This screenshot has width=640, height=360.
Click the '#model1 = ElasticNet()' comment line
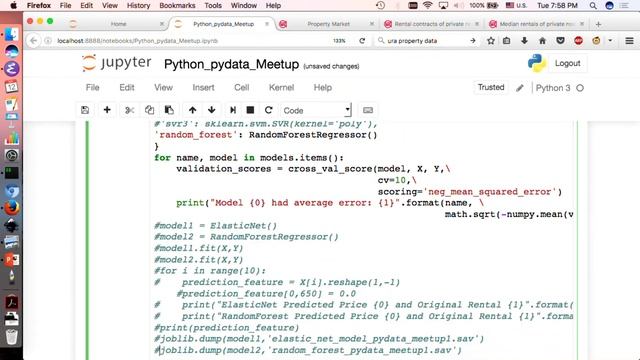coord(216,226)
